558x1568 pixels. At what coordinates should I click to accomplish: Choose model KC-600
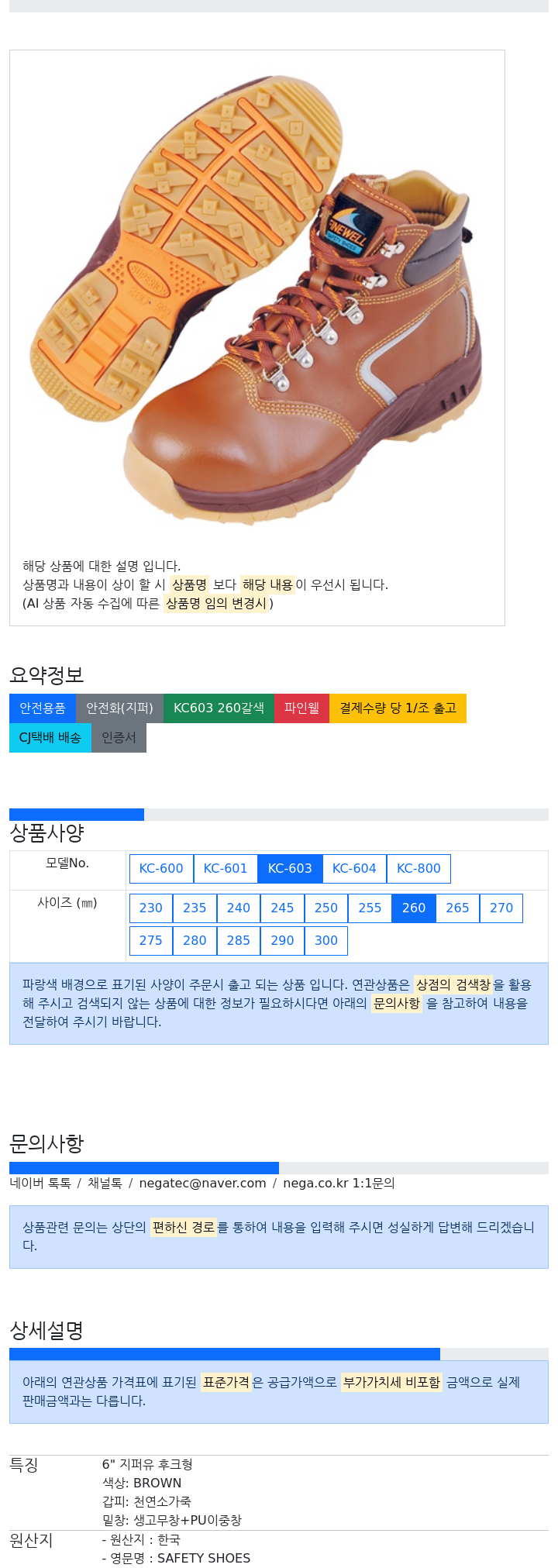click(161, 869)
